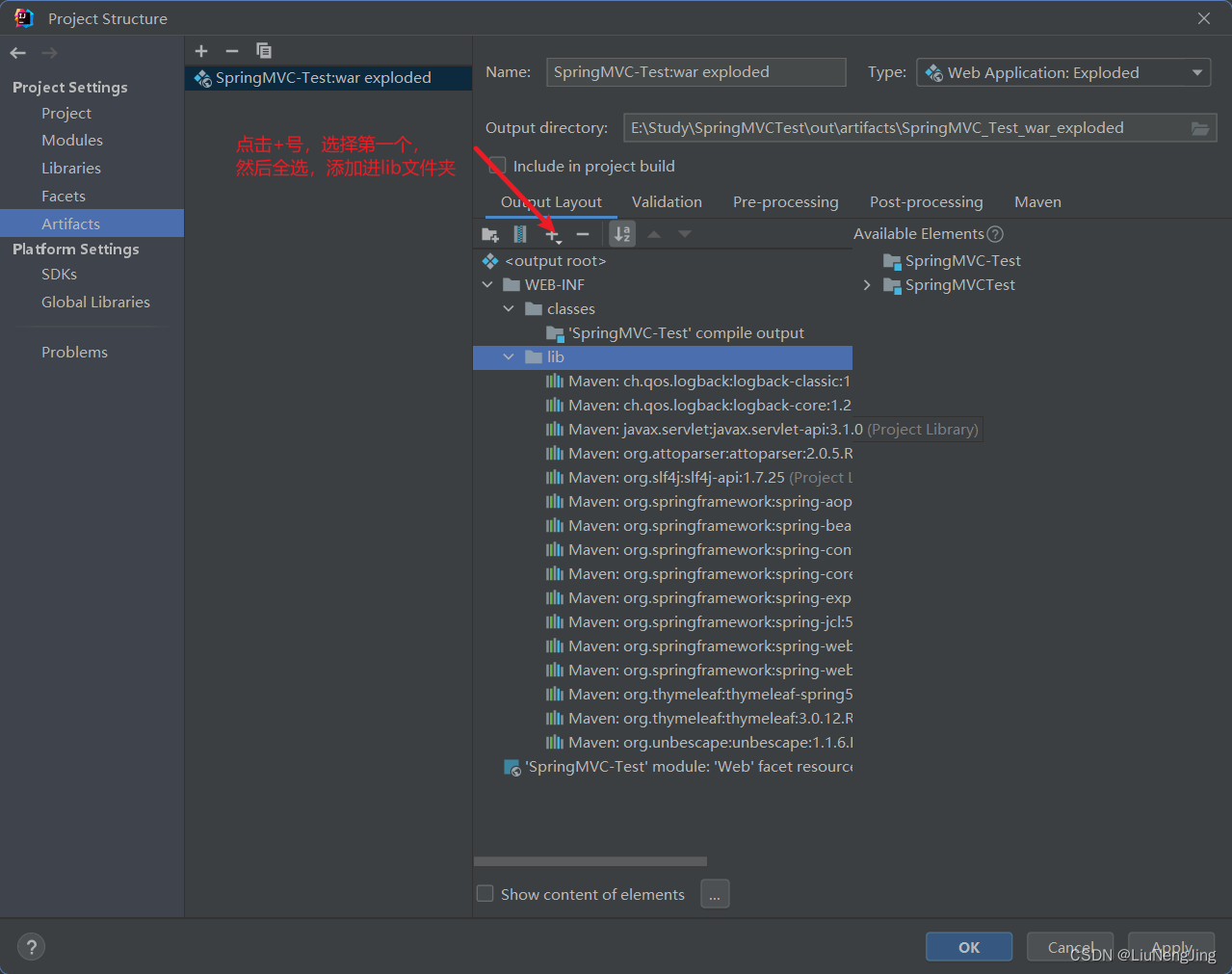This screenshot has width=1232, height=974.
Task: Confirm with the OK button
Action: pyautogui.click(x=969, y=947)
